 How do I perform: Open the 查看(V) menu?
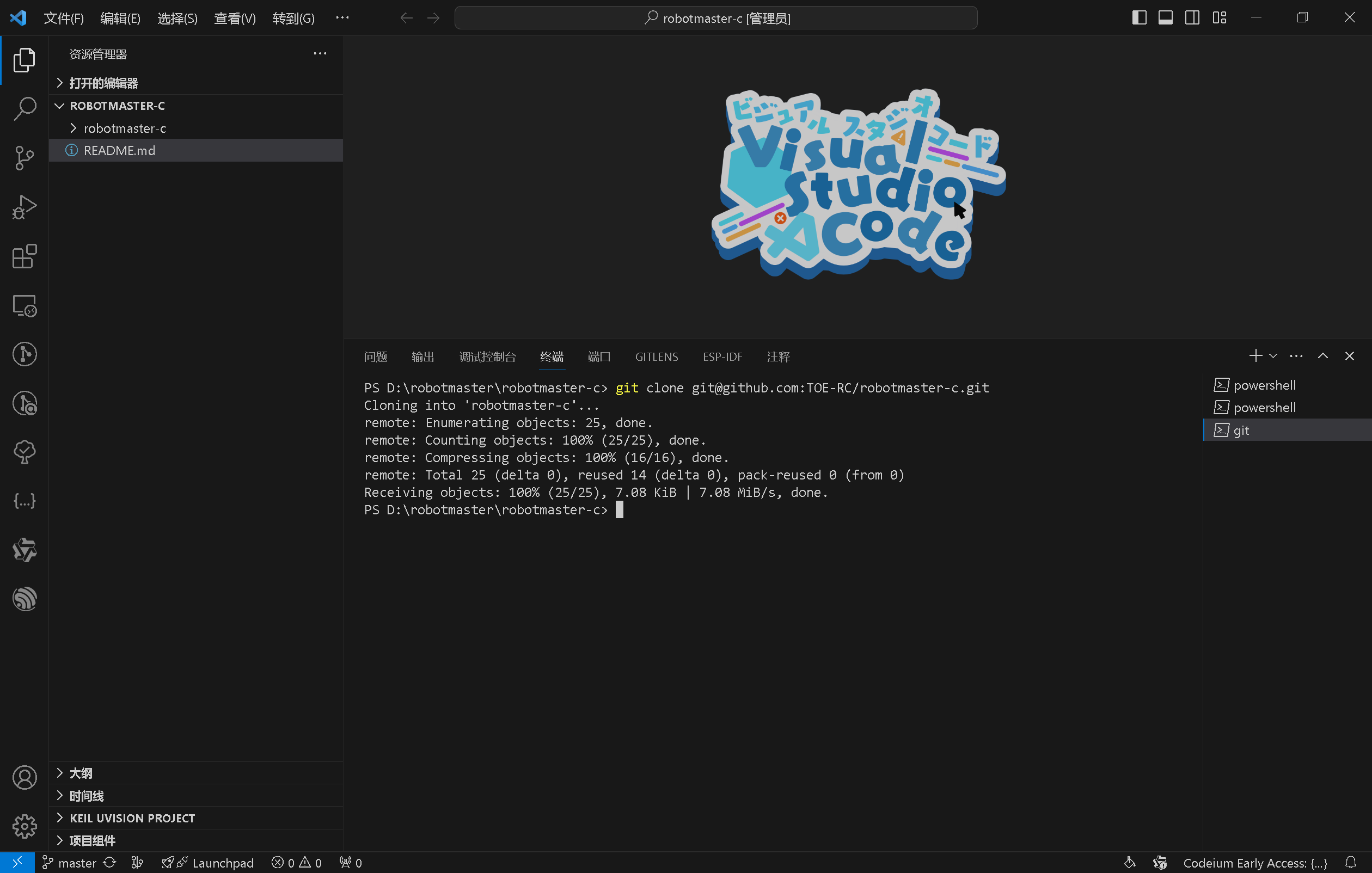[235, 18]
